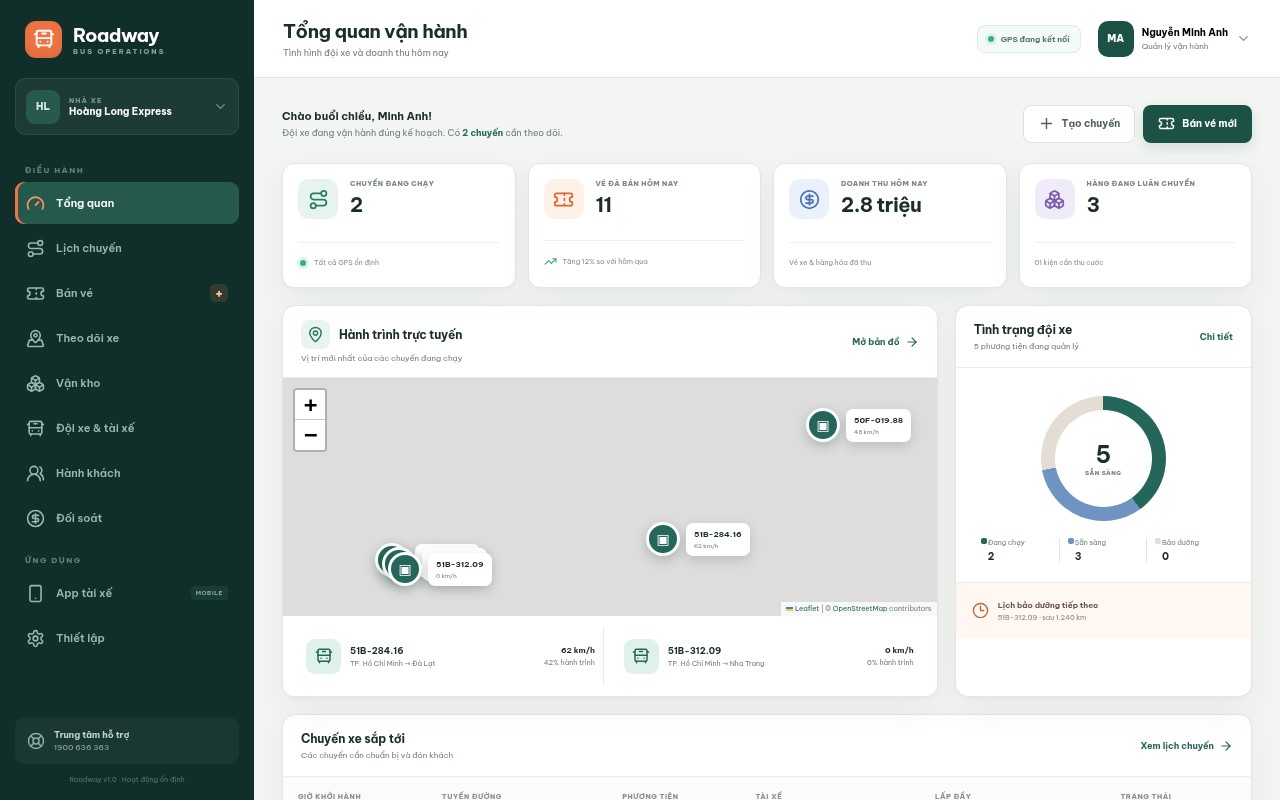This screenshot has height=800, width=1280.
Task: Click the 51B-312.09 map label
Action: click(x=460, y=569)
